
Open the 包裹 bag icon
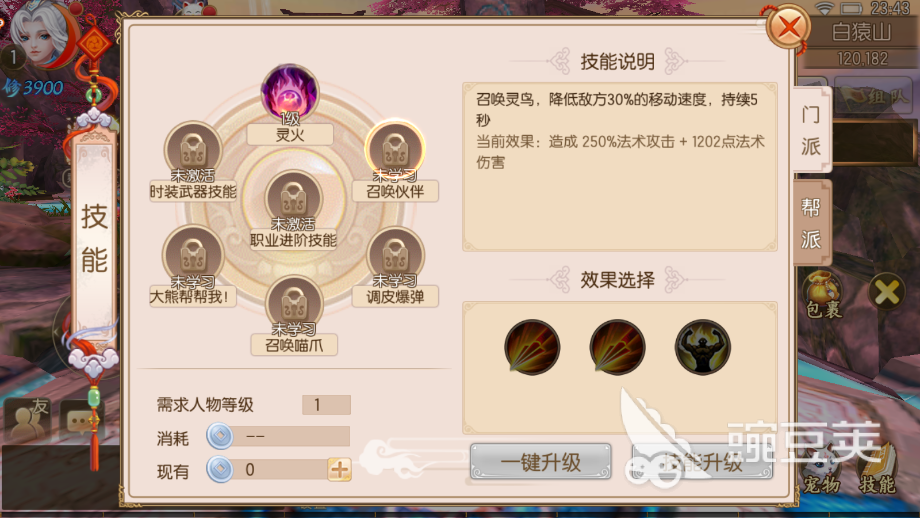click(823, 294)
